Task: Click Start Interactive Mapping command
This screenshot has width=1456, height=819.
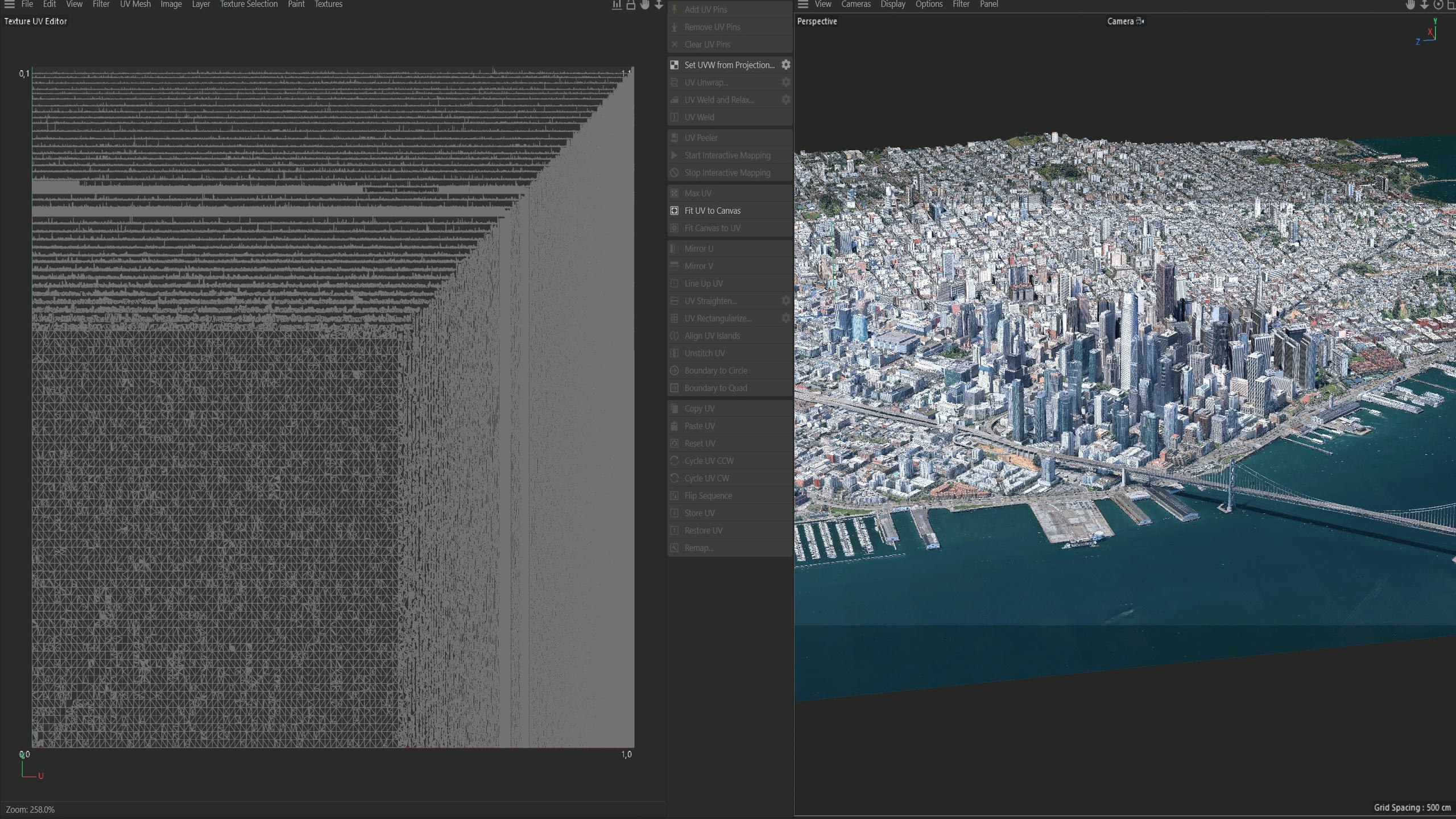Action: point(730,155)
